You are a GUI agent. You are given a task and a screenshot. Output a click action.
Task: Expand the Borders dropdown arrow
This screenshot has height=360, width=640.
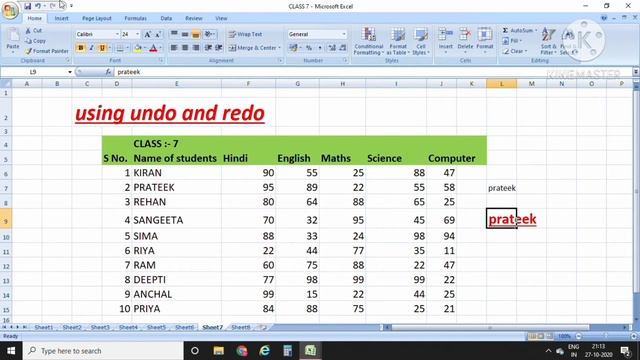click(127, 48)
